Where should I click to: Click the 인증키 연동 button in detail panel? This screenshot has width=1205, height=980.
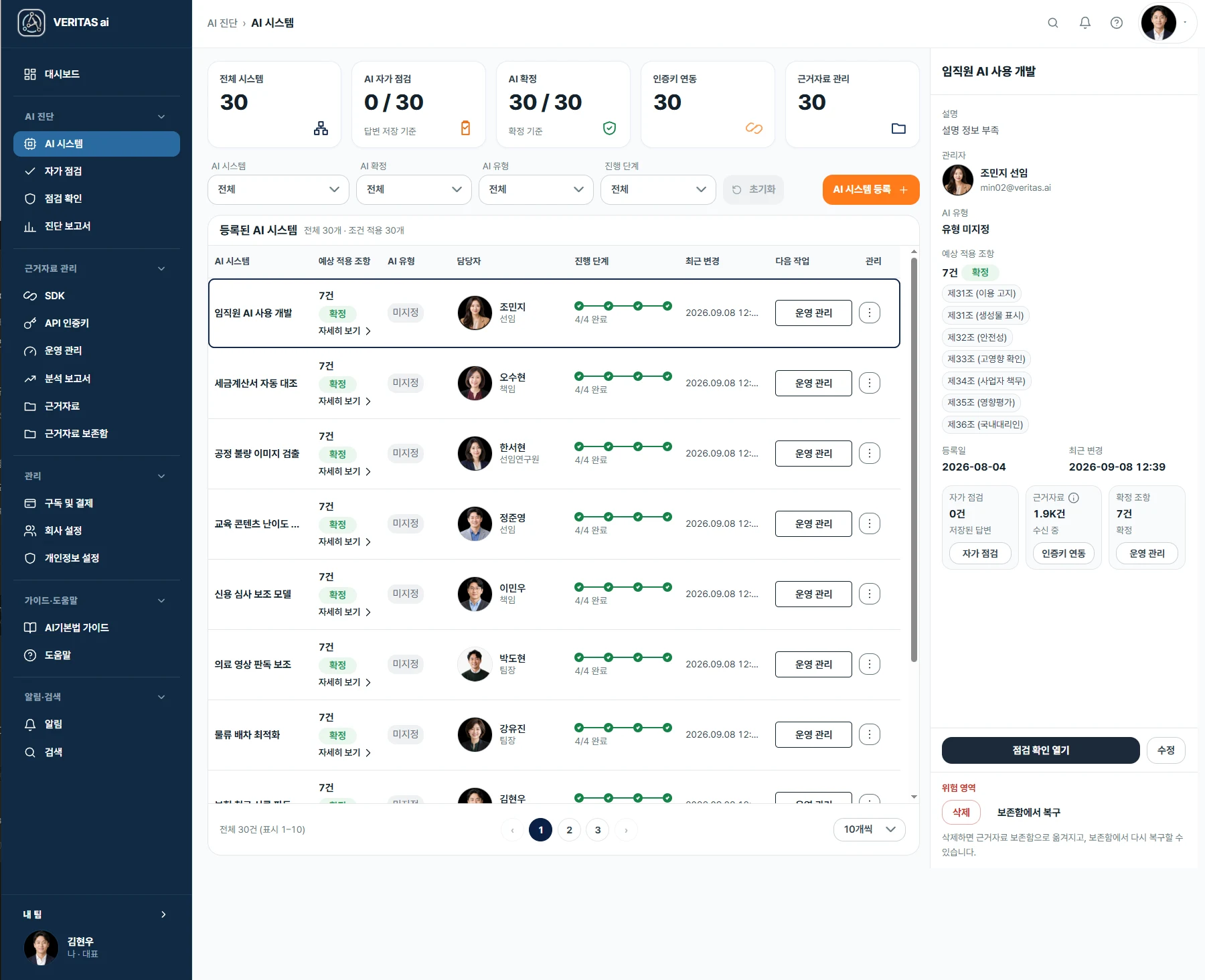point(1064,554)
